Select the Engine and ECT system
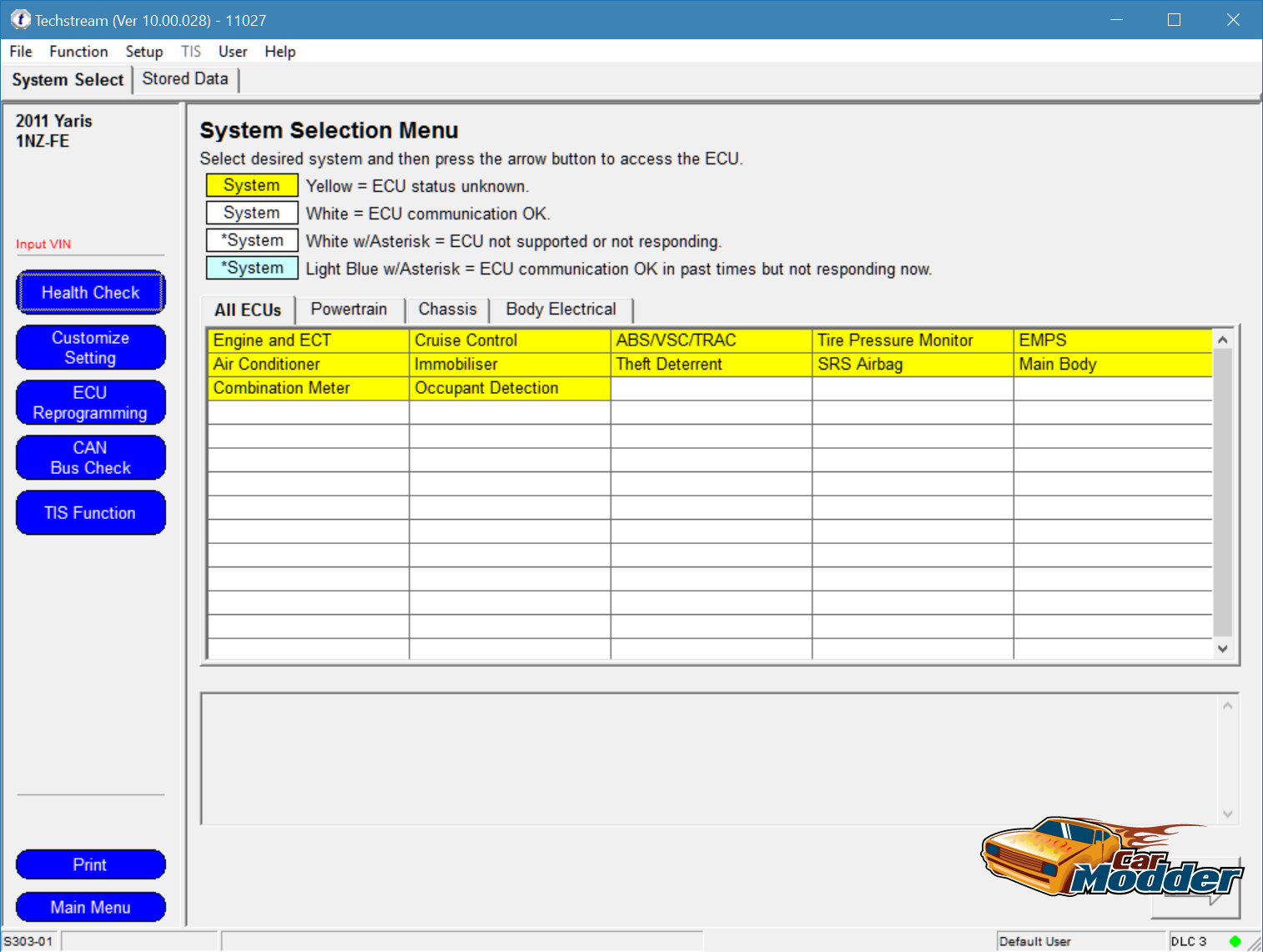Viewport: 1263px width, 952px height. [308, 340]
